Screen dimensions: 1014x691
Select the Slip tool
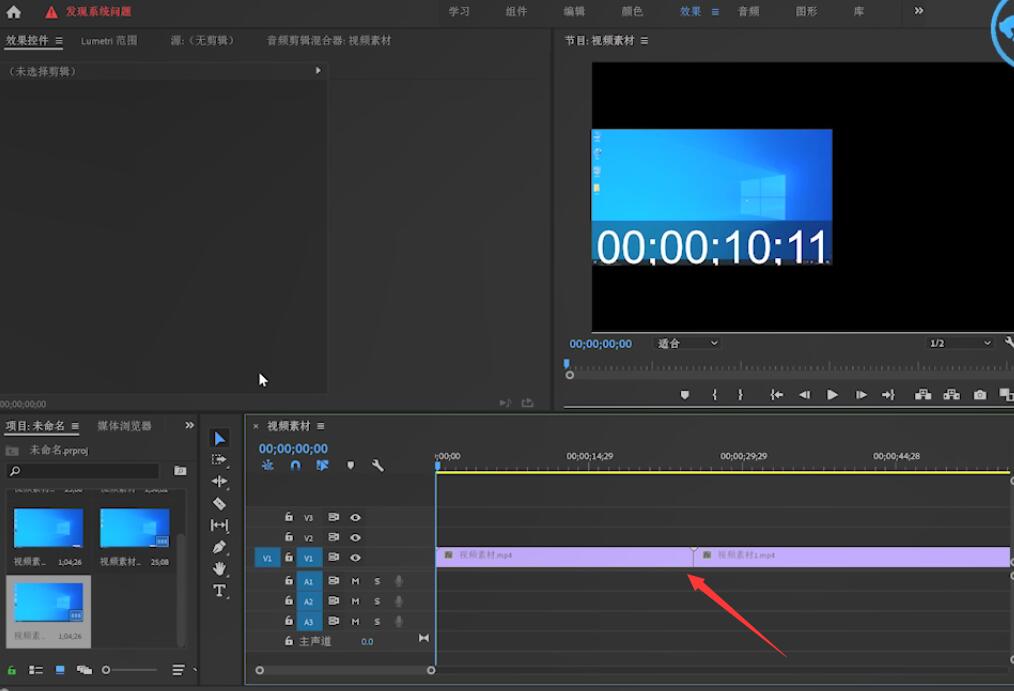tap(219, 526)
